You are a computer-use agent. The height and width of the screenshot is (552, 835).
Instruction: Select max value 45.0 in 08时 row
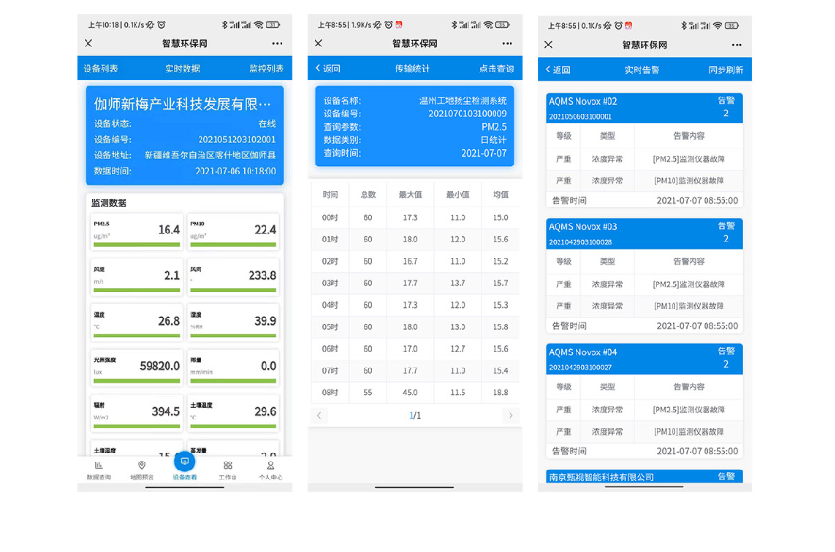point(410,392)
